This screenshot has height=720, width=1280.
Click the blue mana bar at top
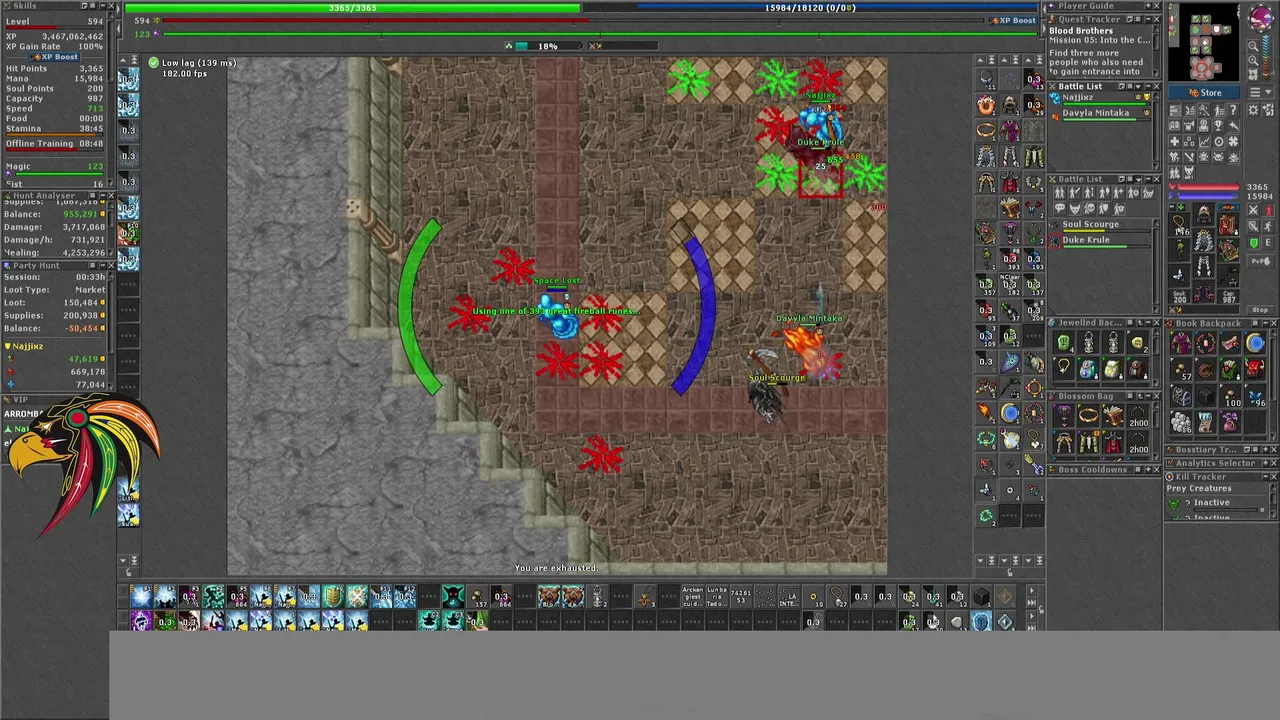810,8
